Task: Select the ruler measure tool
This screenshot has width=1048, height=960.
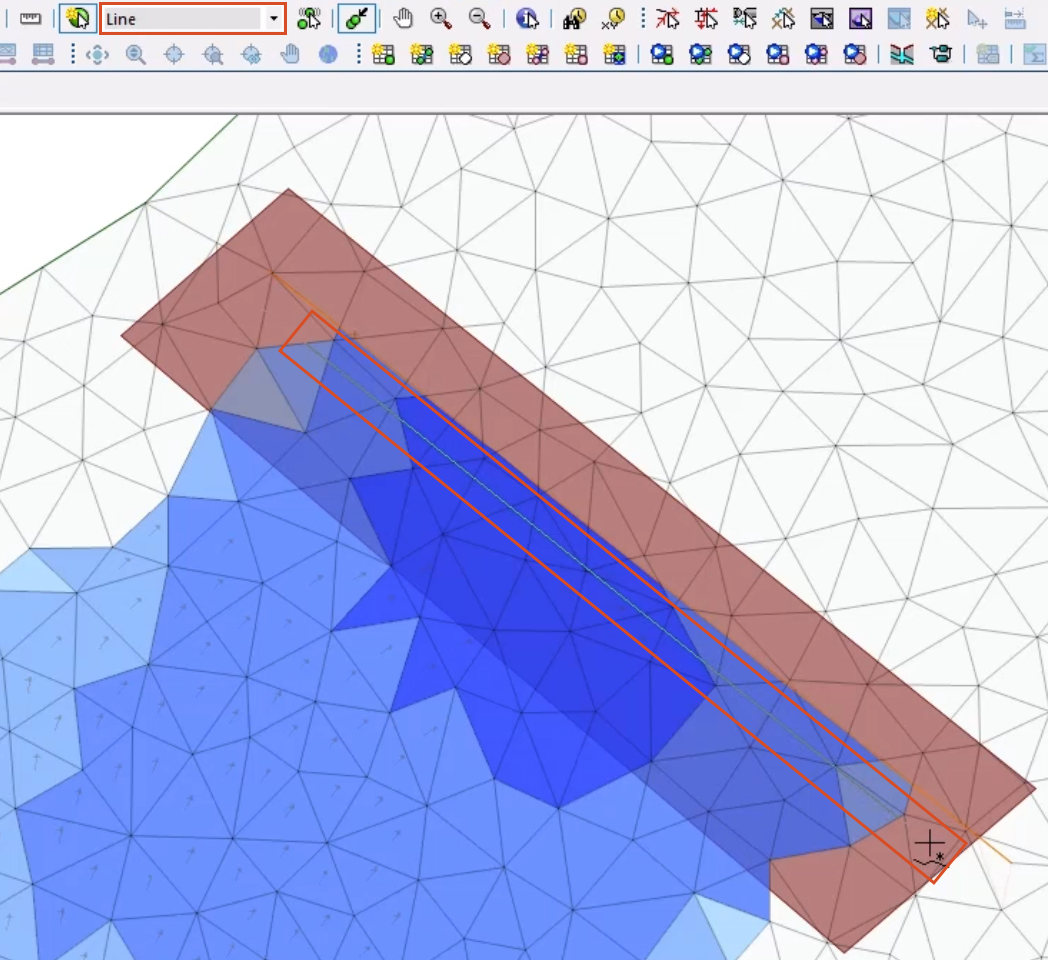Action: point(30,19)
